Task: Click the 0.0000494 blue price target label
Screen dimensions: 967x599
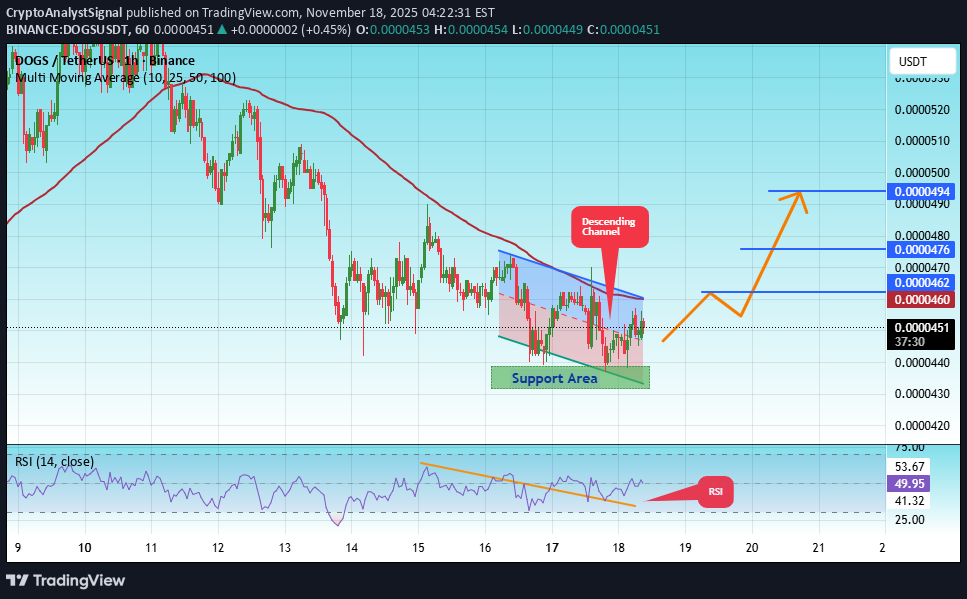Action: tap(923, 191)
